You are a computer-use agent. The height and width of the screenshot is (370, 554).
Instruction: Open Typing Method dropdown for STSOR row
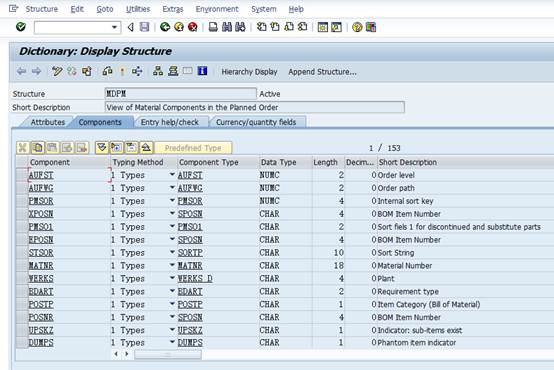pyautogui.click(x=172, y=253)
